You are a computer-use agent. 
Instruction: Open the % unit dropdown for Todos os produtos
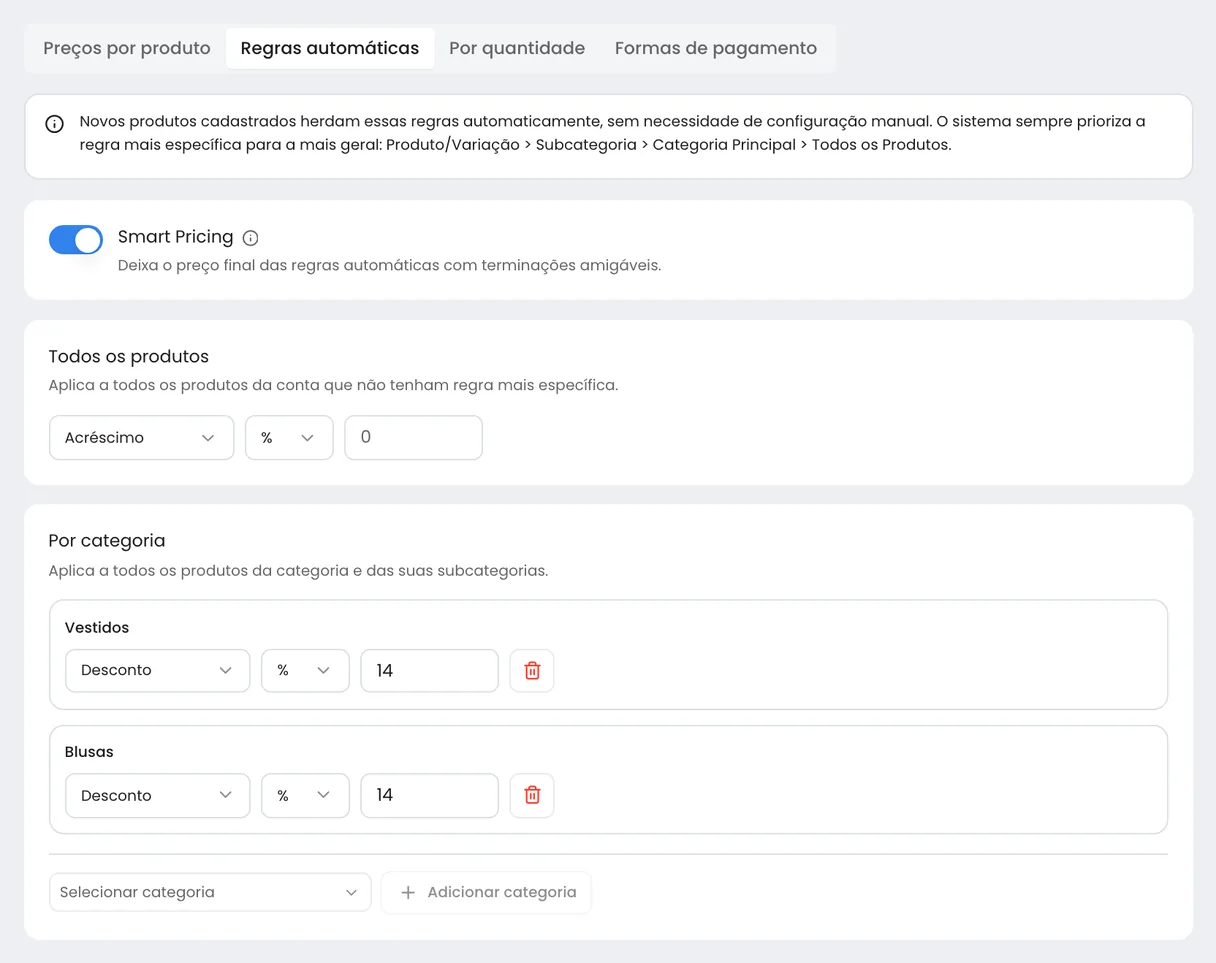coord(289,438)
